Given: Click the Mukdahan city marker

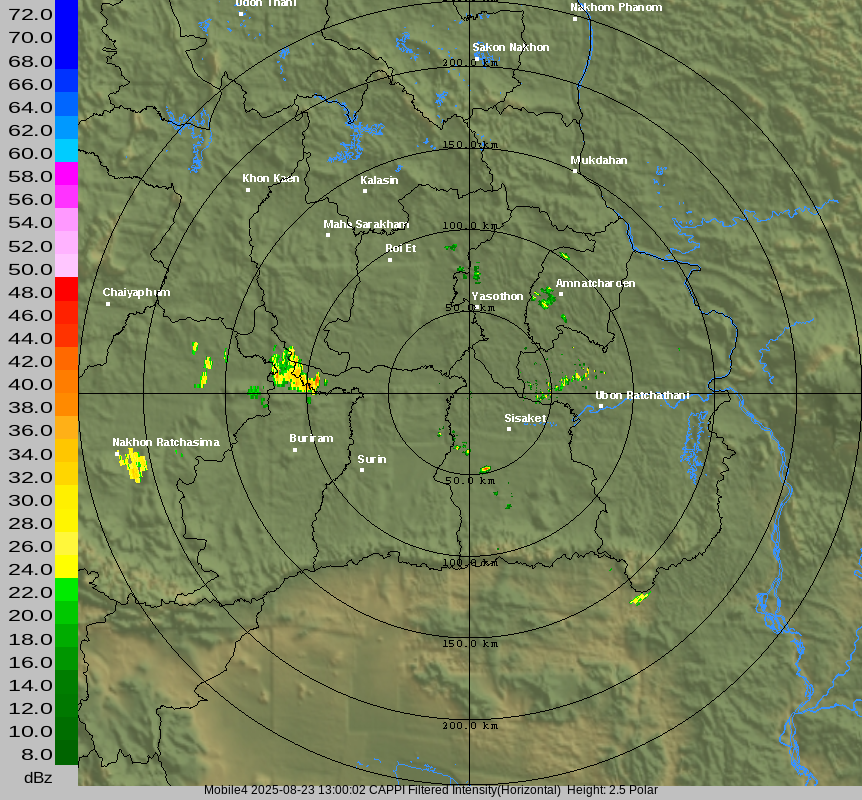Looking at the screenshot, I should (x=575, y=171).
